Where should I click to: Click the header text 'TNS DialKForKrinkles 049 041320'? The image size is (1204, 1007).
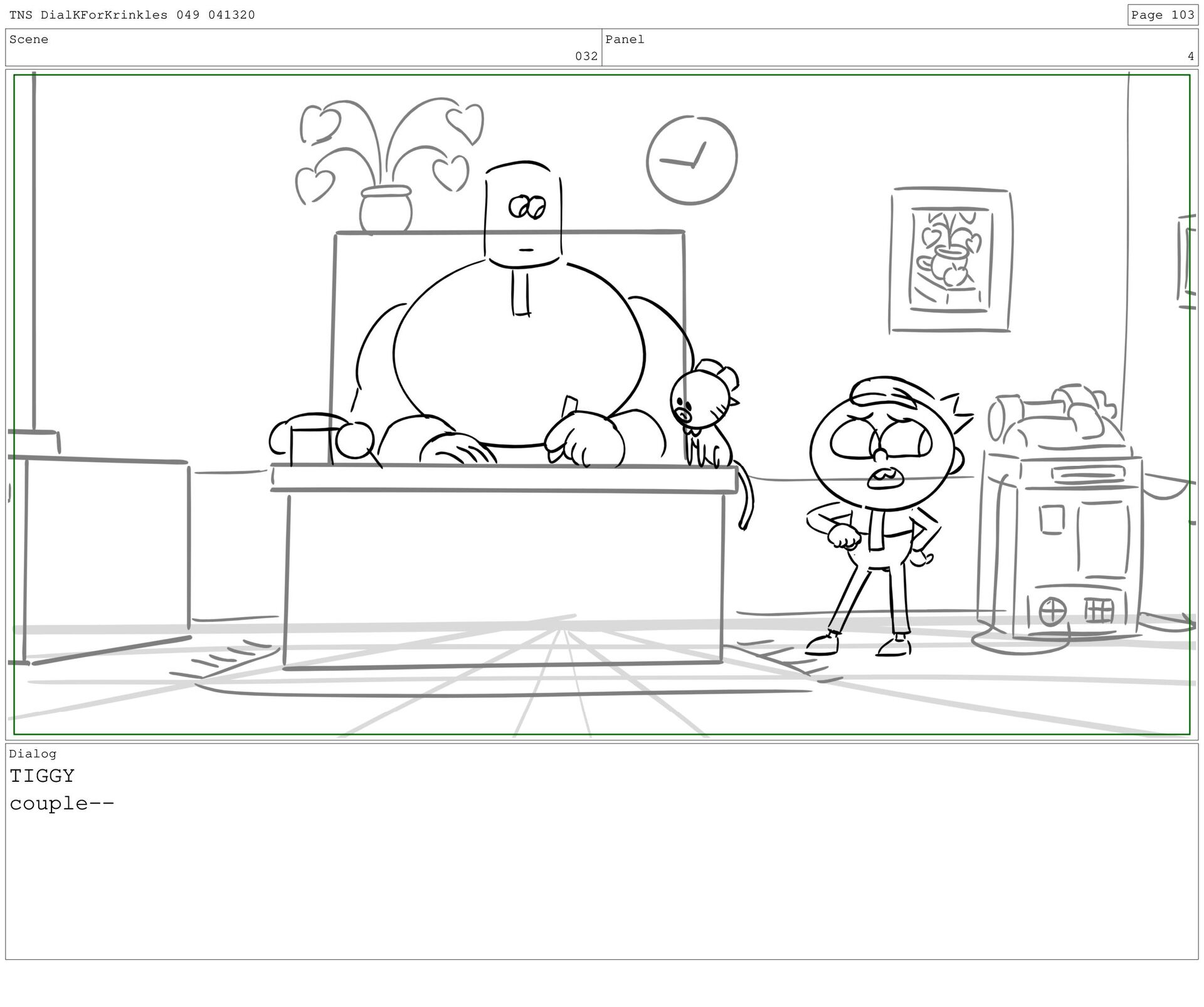(x=132, y=14)
